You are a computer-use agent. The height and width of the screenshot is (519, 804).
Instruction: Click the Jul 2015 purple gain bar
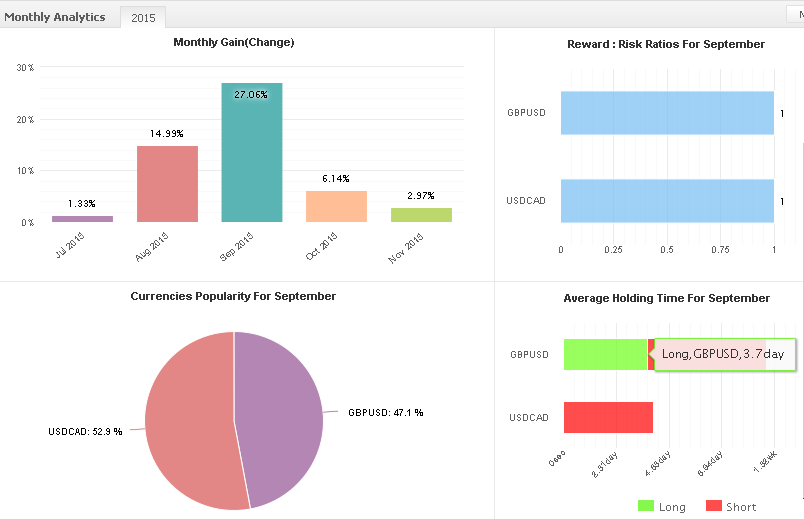click(82, 218)
